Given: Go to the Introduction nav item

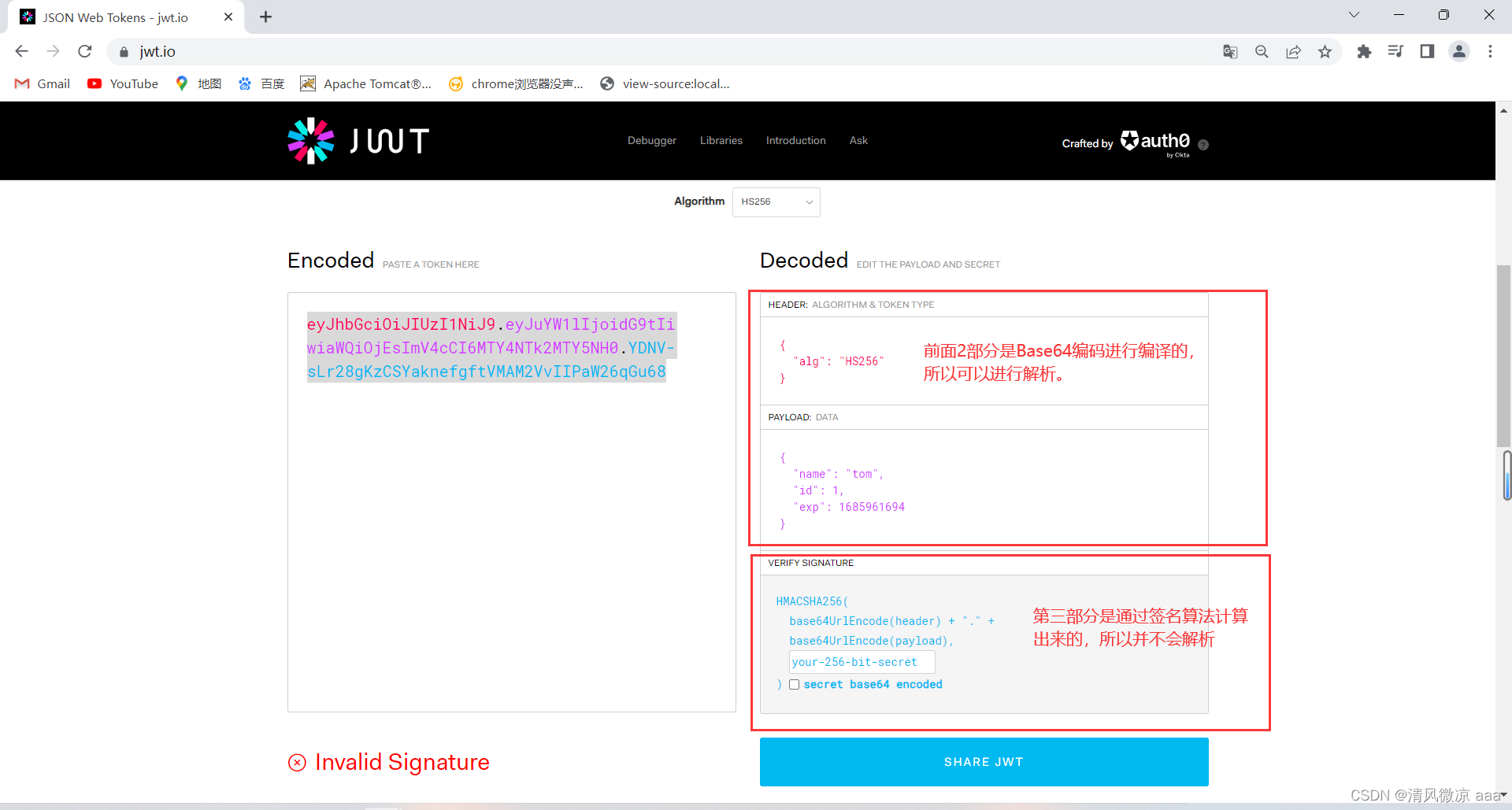Looking at the screenshot, I should click(x=796, y=140).
